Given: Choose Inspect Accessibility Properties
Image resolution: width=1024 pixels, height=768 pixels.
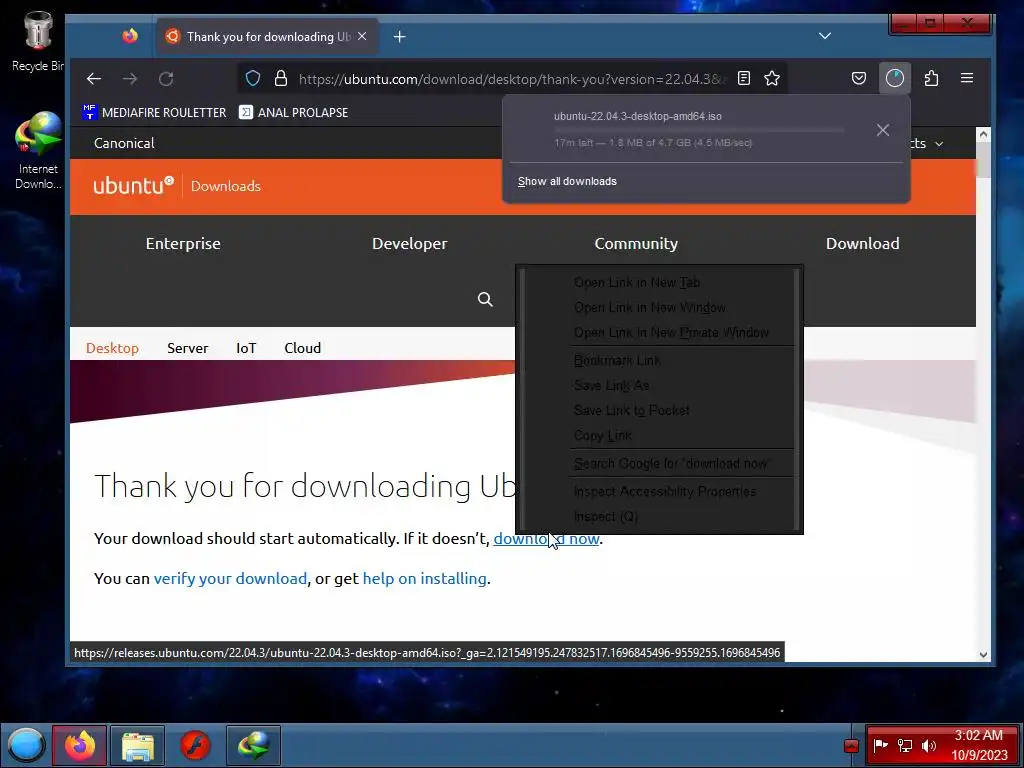Looking at the screenshot, I should click(660, 491).
